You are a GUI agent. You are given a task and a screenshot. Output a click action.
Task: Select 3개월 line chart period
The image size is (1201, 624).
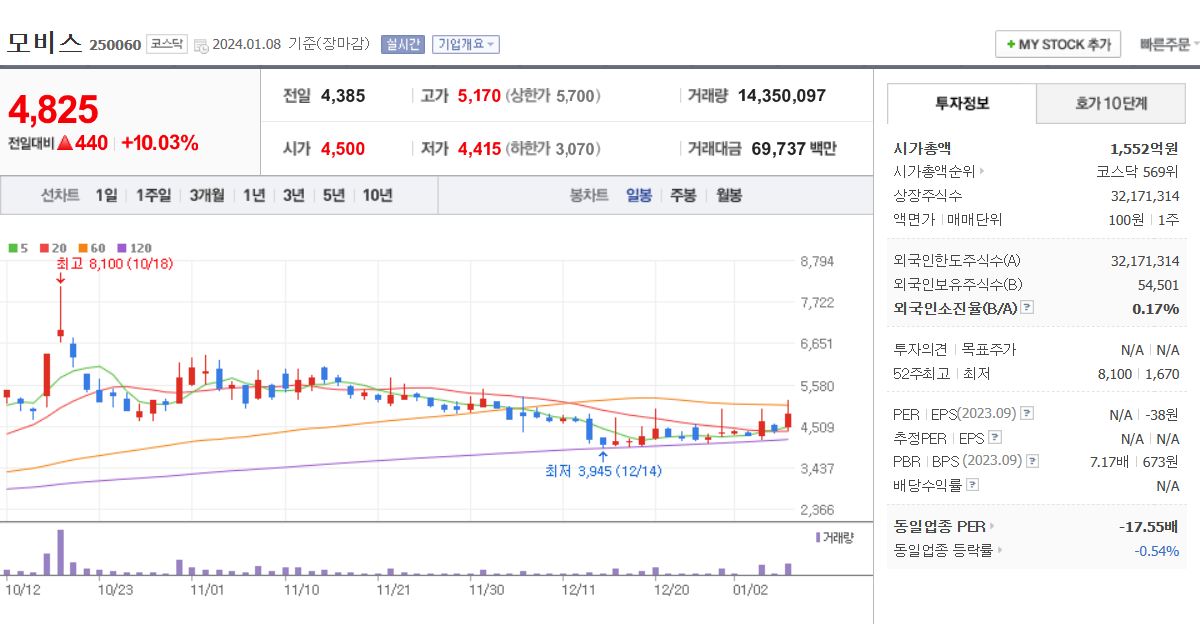pyautogui.click(x=207, y=195)
